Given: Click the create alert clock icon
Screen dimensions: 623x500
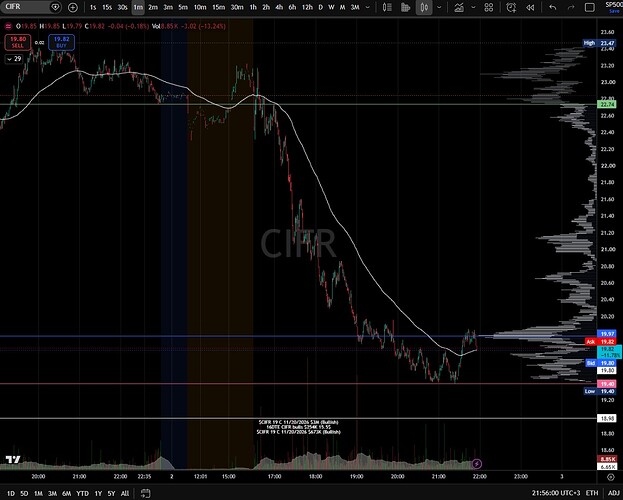Looking at the screenshot, I should coord(511,7).
